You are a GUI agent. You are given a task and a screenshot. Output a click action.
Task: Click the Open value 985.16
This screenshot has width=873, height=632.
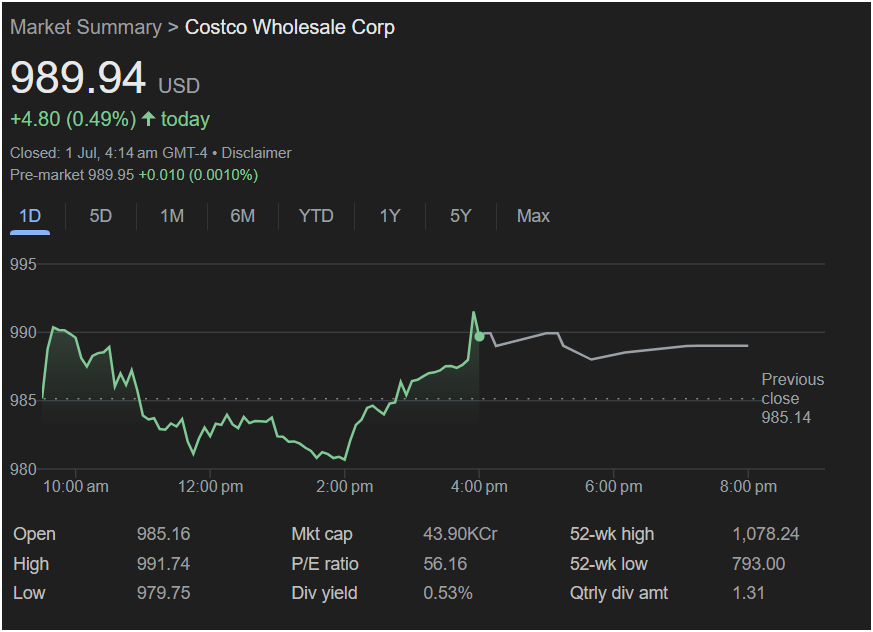[164, 534]
